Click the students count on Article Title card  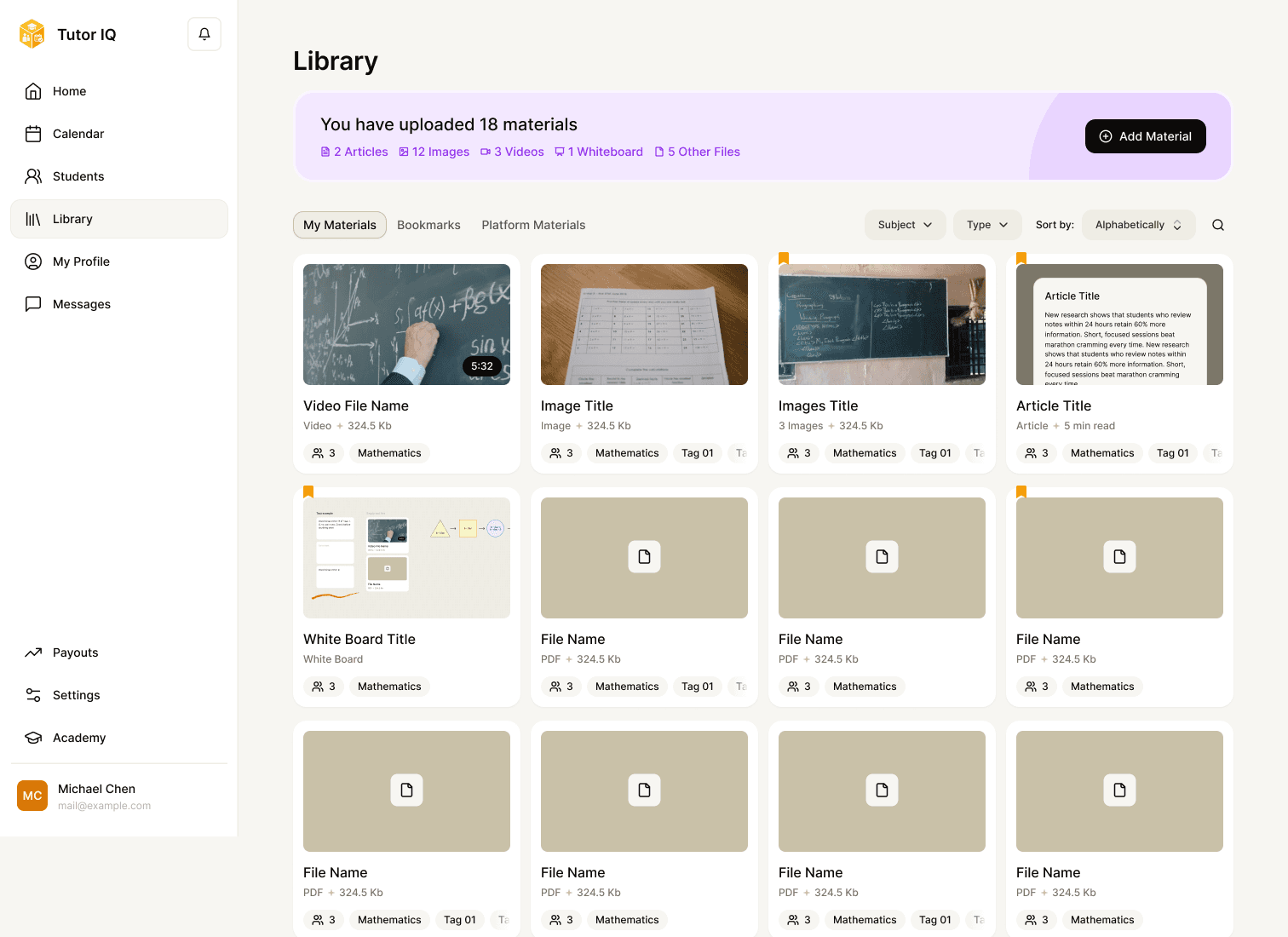pos(1037,453)
